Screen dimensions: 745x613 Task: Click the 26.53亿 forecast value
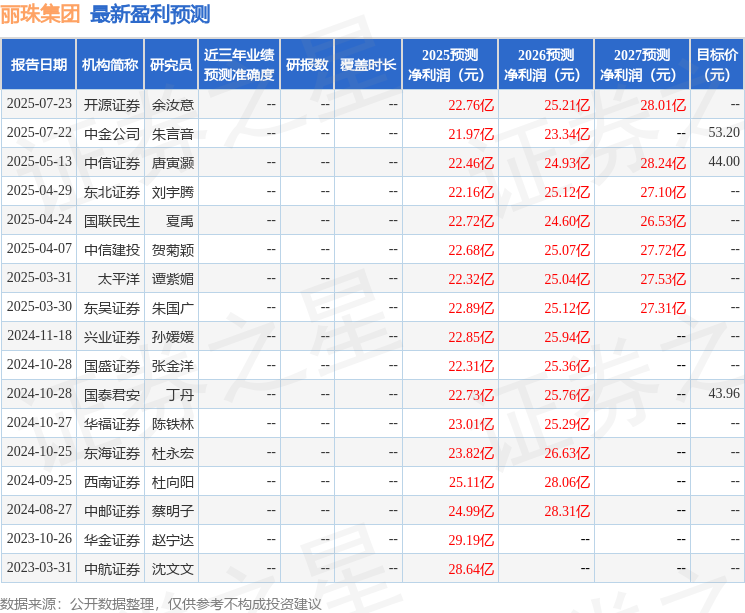click(x=663, y=221)
